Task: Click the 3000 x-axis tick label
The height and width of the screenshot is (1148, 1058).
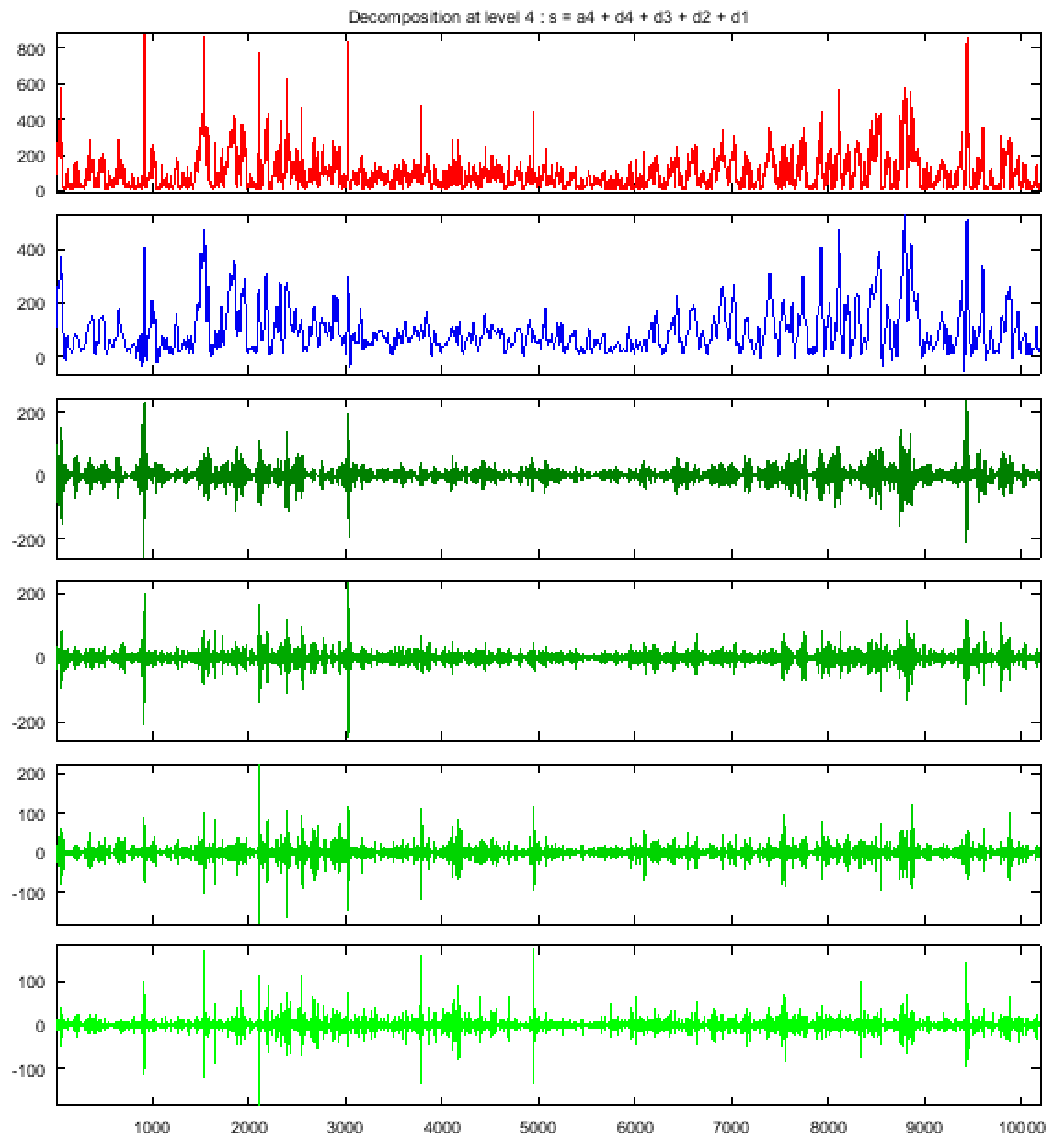Action: tap(345, 1128)
